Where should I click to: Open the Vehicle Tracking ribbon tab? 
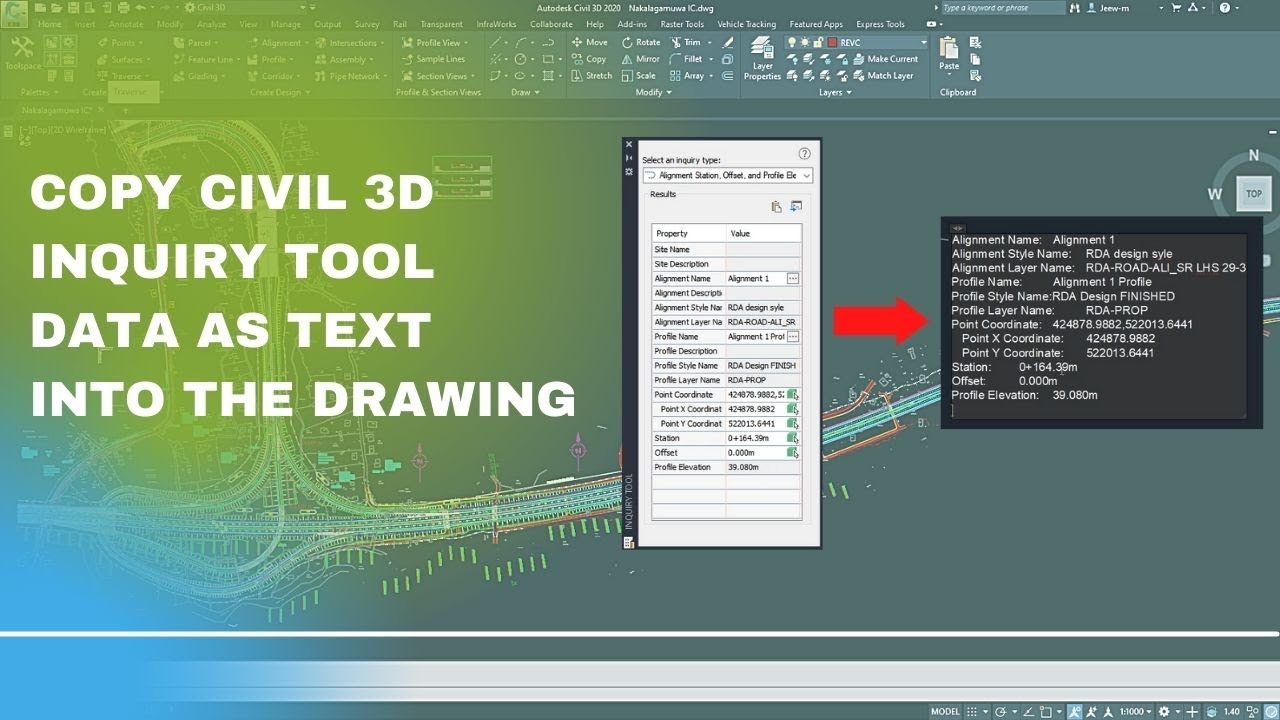click(746, 24)
